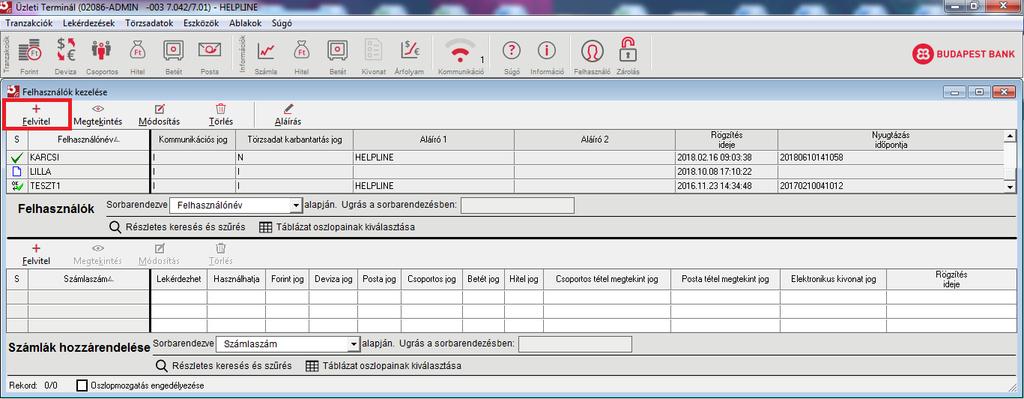Open the Ablakok menu
Viewport: 1024px width, 399px height.
click(246, 23)
